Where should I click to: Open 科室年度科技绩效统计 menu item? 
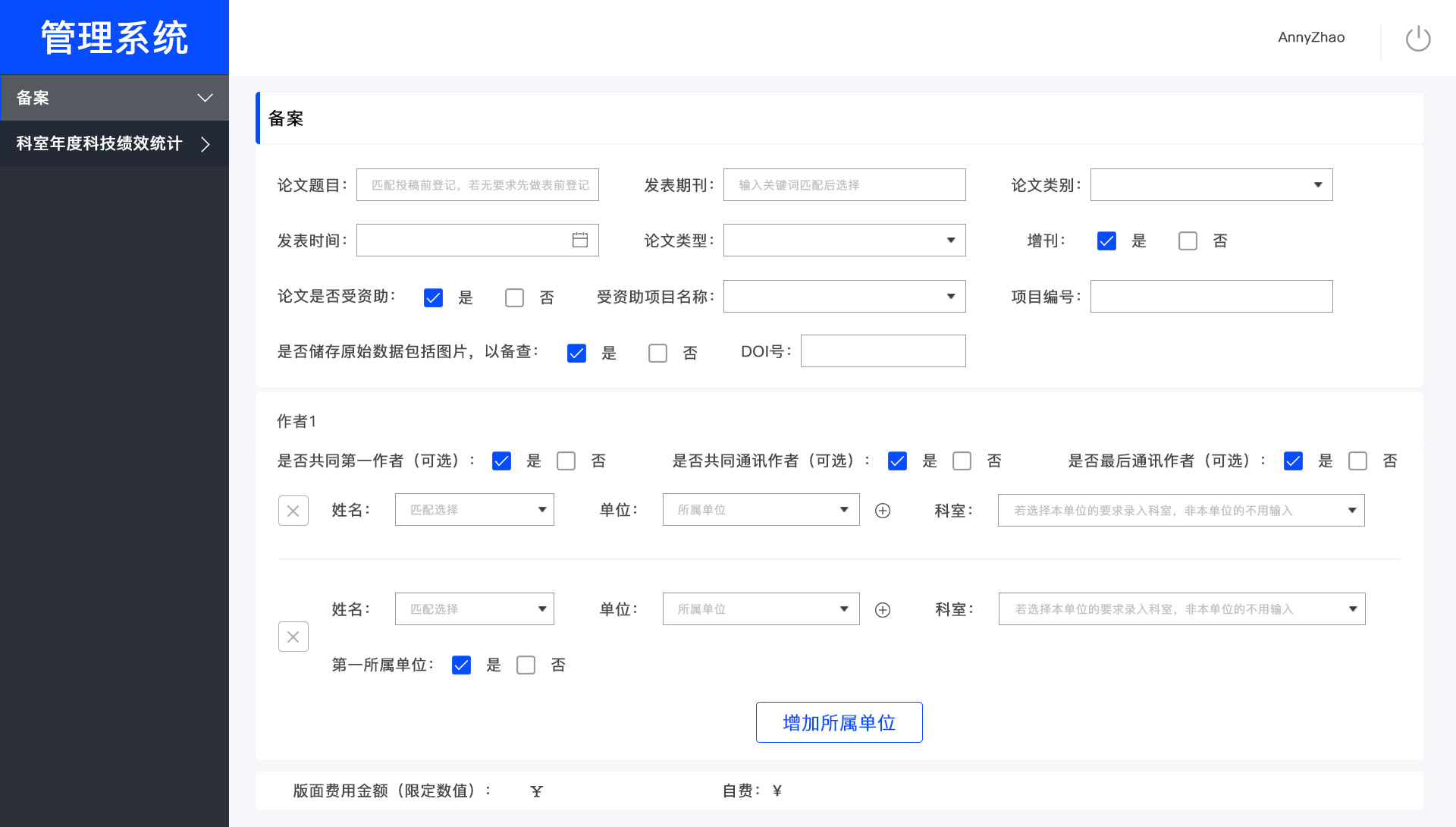99,144
